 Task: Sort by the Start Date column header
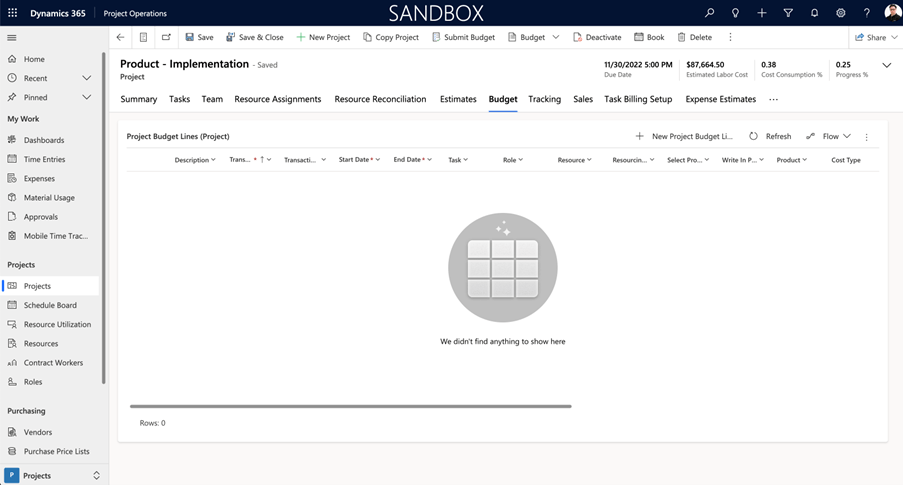pyautogui.click(x=354, y=160)
